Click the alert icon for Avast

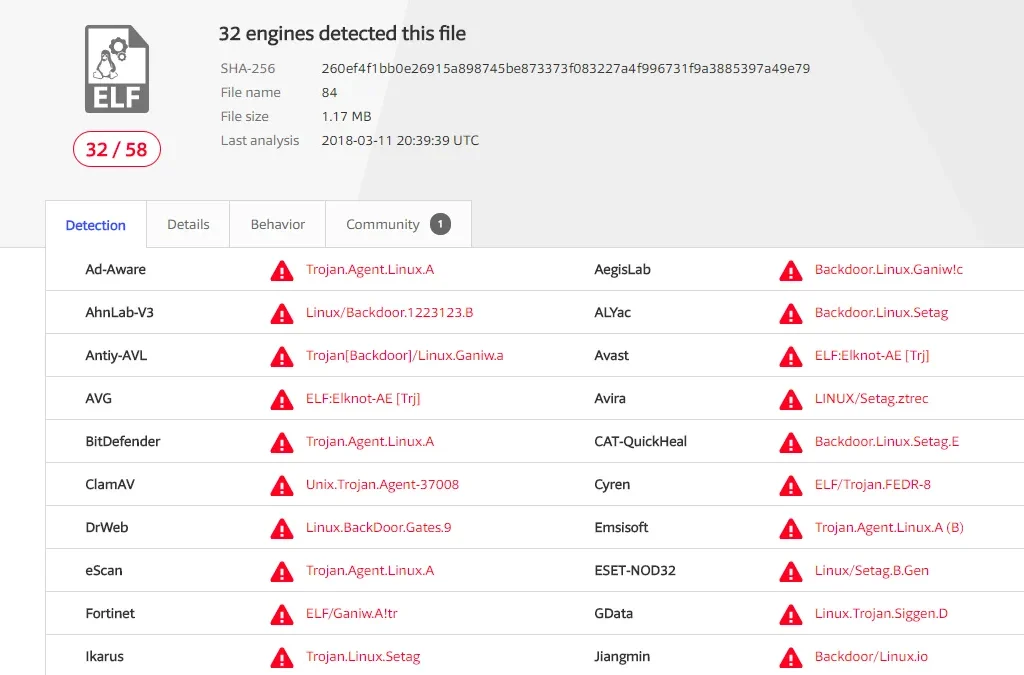[x=791, y=356]
